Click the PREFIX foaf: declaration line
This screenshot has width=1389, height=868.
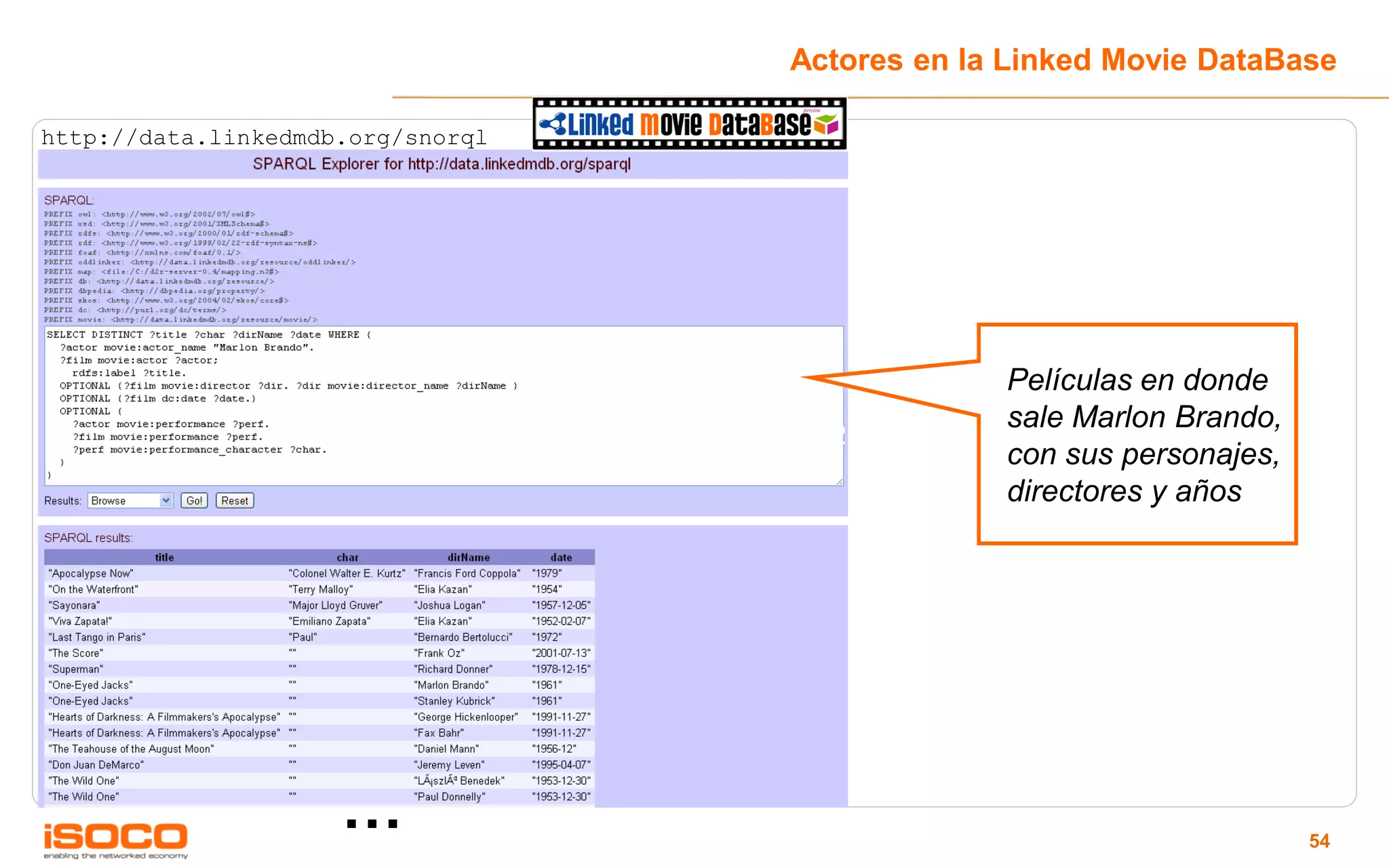point(142,252)
